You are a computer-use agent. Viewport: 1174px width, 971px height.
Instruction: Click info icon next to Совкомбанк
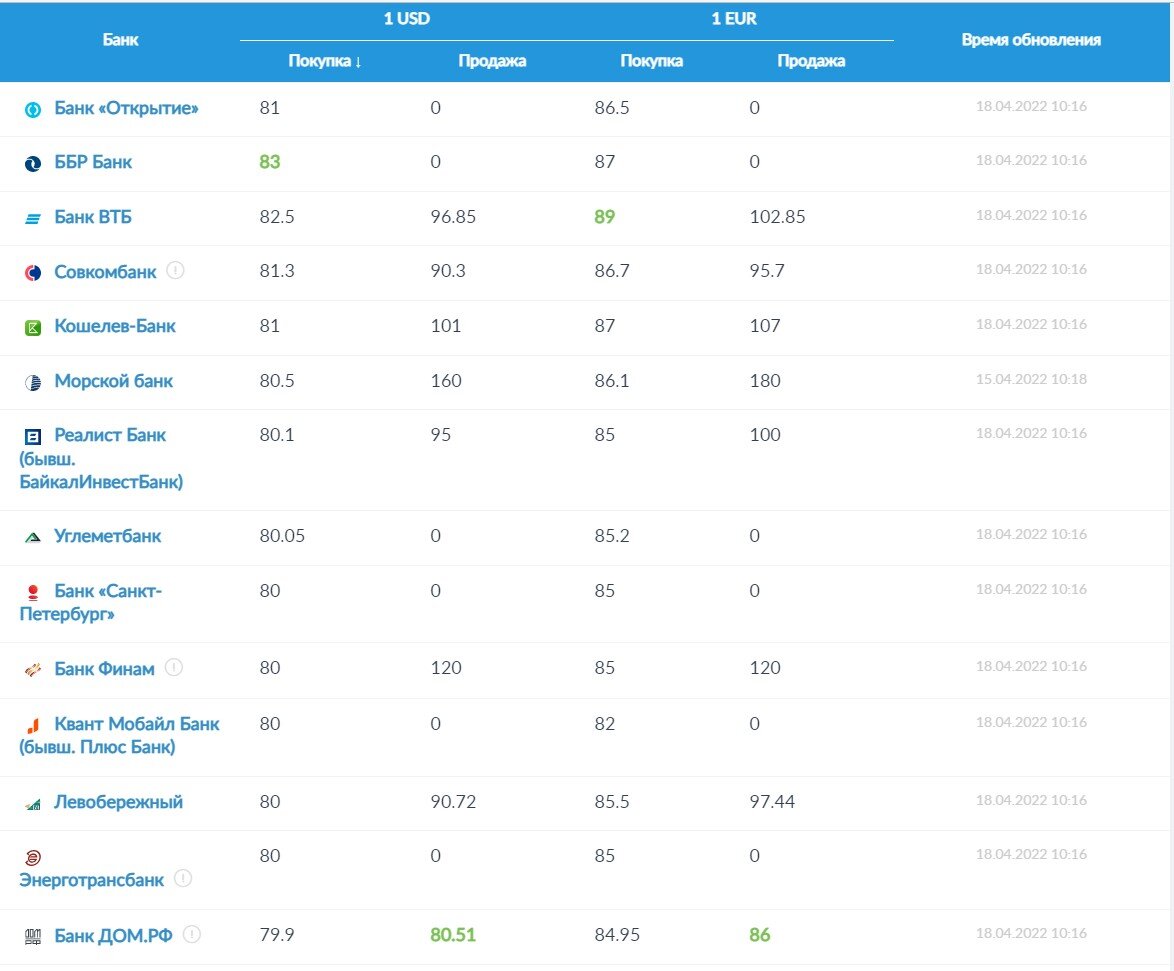[175, 270]
